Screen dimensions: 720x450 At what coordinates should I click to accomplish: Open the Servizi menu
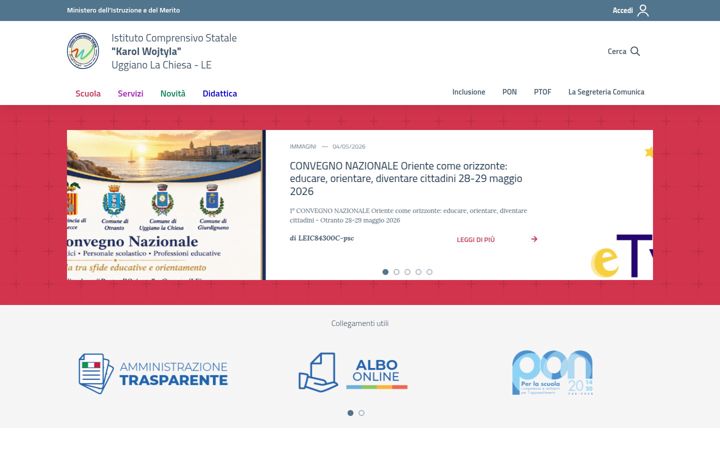[x=130, y=93]
